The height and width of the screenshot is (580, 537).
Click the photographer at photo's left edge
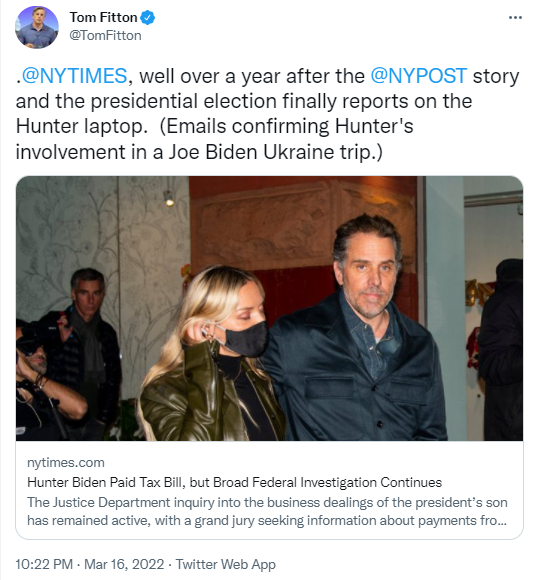[x=43, y=381]
